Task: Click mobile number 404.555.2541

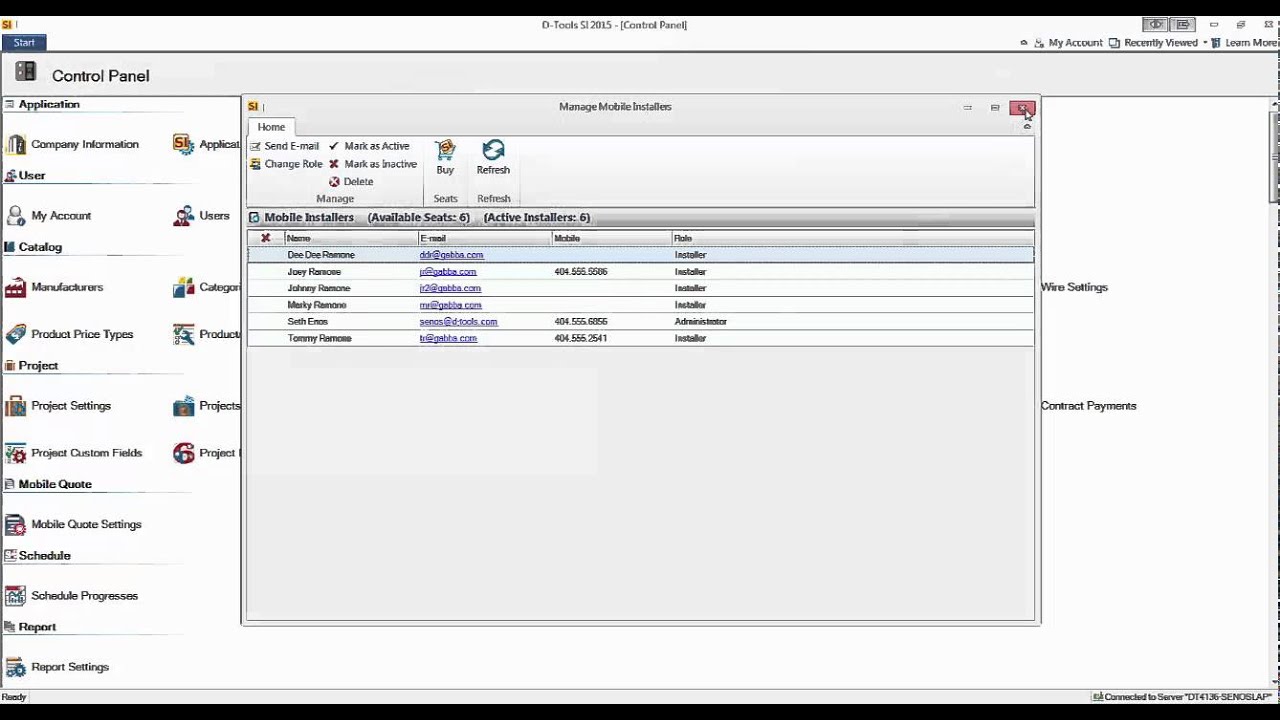Action: click(x=580, y=338)
